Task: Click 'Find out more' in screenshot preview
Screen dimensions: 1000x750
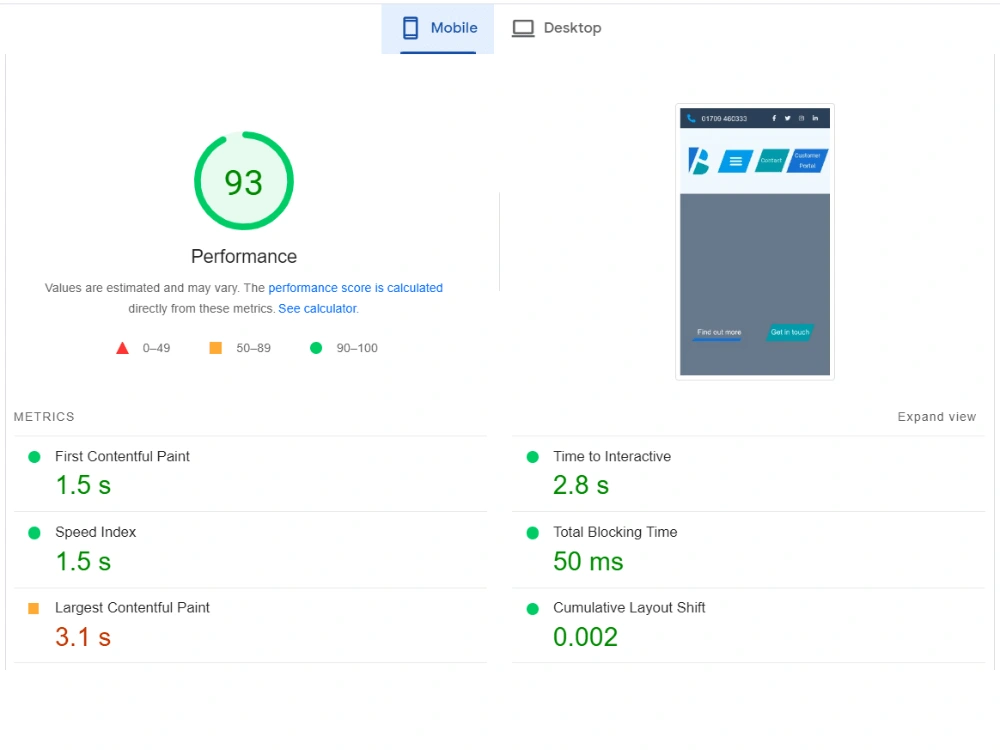Action: click(719, 332)
